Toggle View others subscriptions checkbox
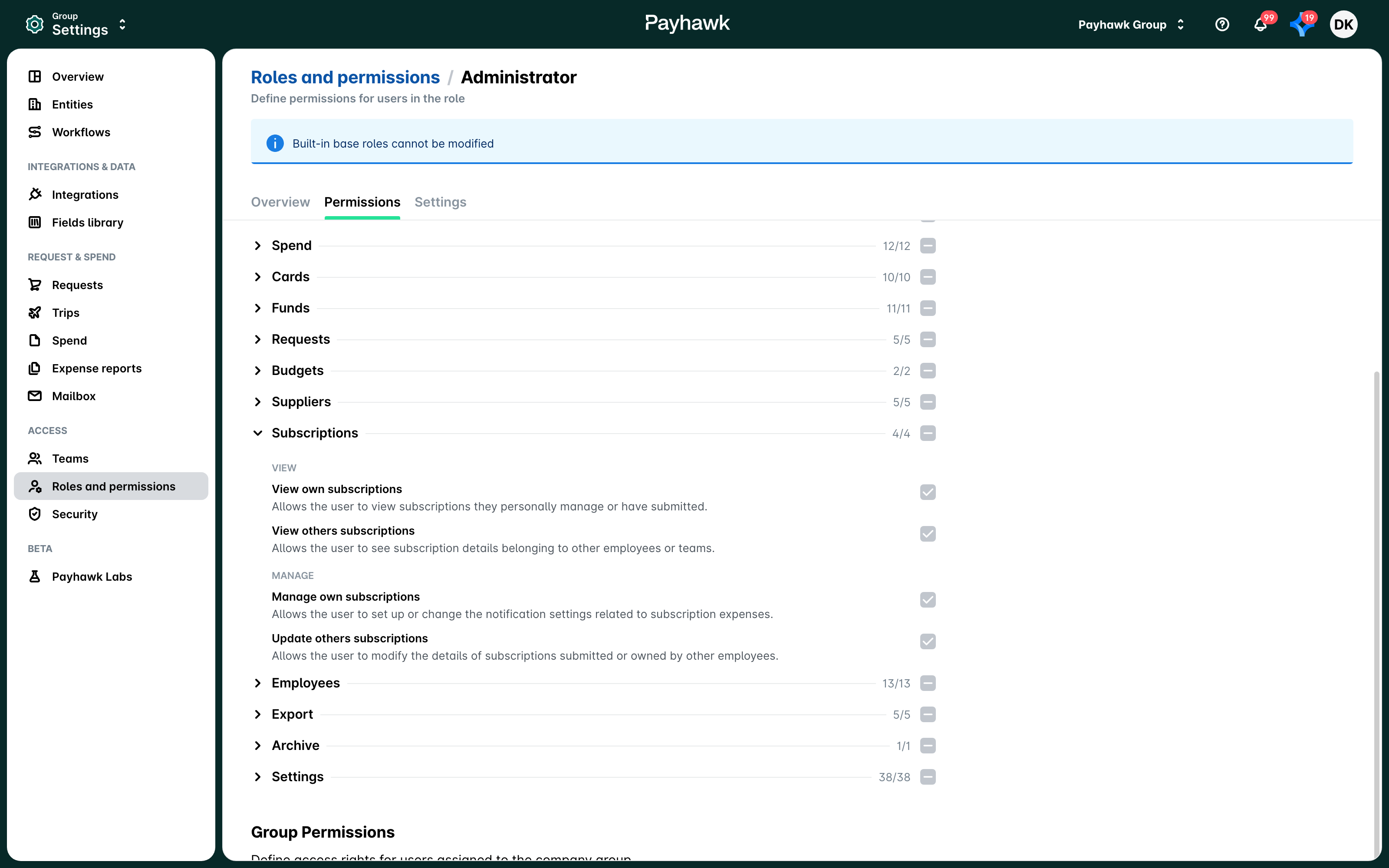The height and width of the screenshot is (868, 1389). pos(928,534)
